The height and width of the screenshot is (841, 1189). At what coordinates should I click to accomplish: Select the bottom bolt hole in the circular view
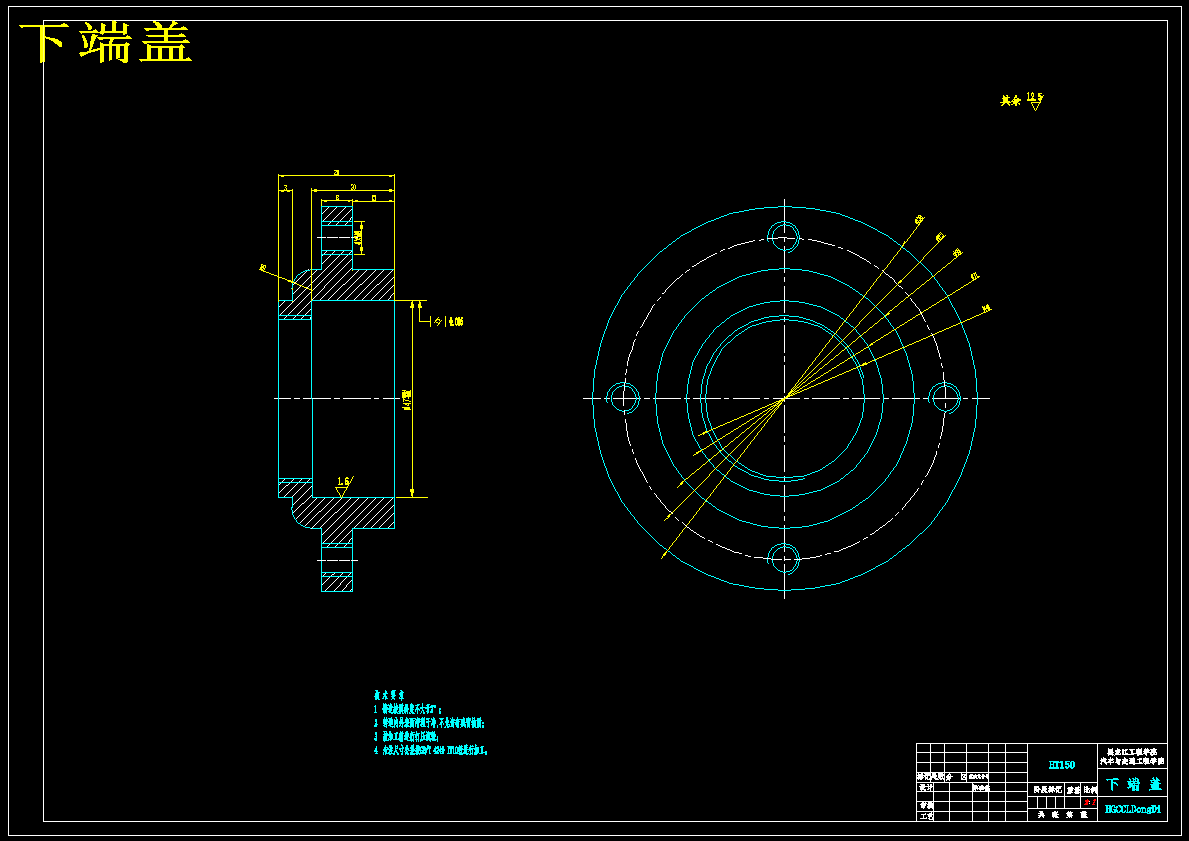(x=784, y=559)
